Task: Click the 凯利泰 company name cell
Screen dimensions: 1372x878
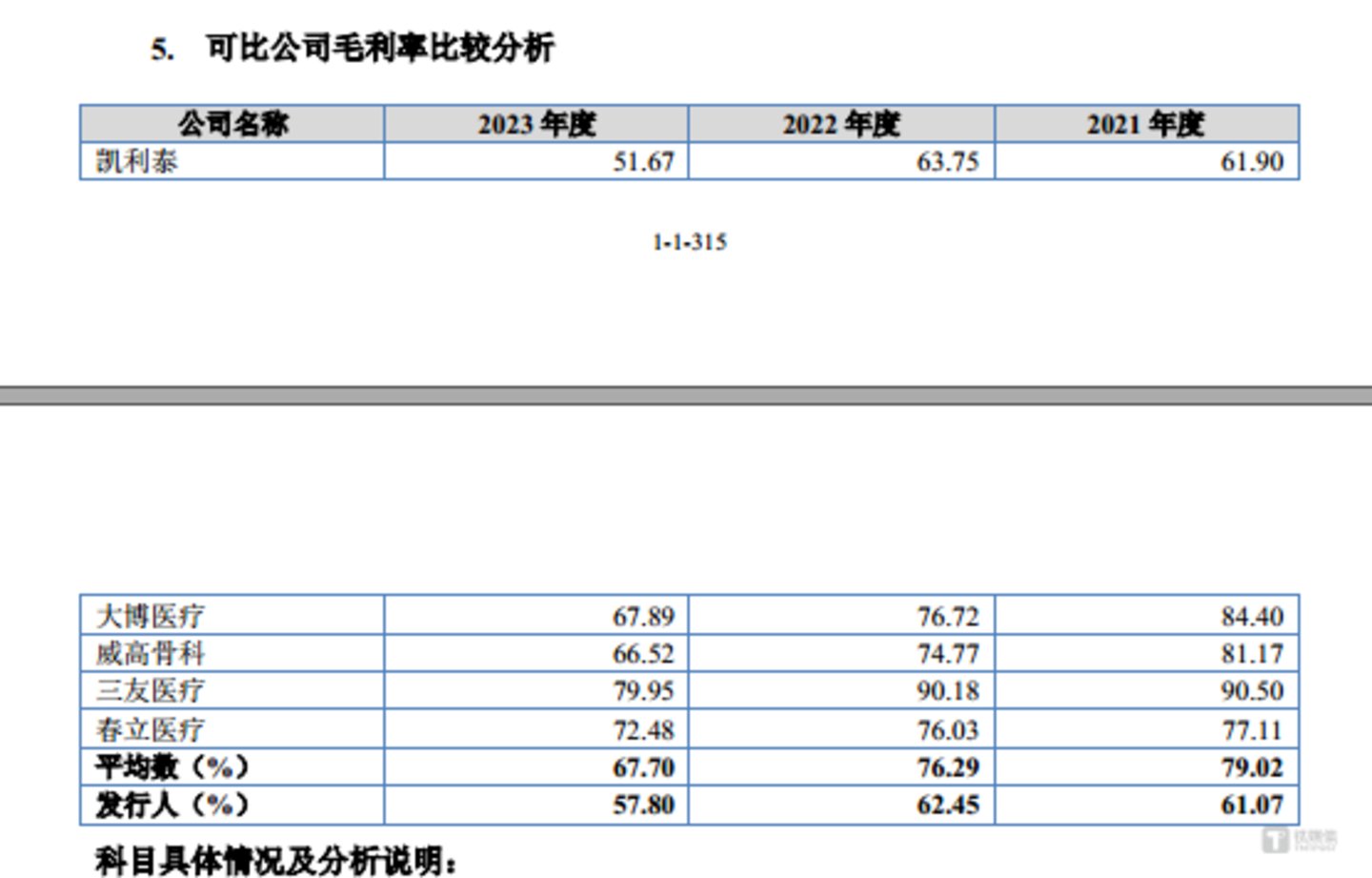Action: (x=137, y=161)
